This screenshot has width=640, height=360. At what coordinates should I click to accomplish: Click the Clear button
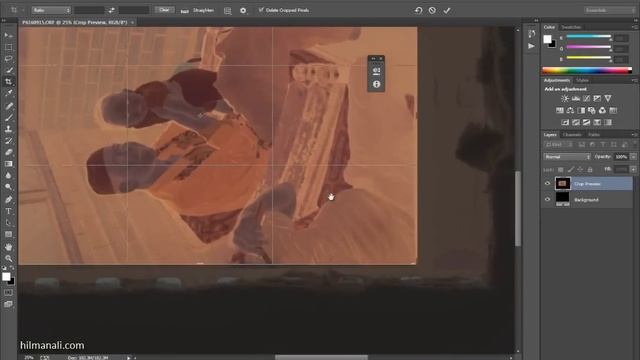(x=164, y=10)
